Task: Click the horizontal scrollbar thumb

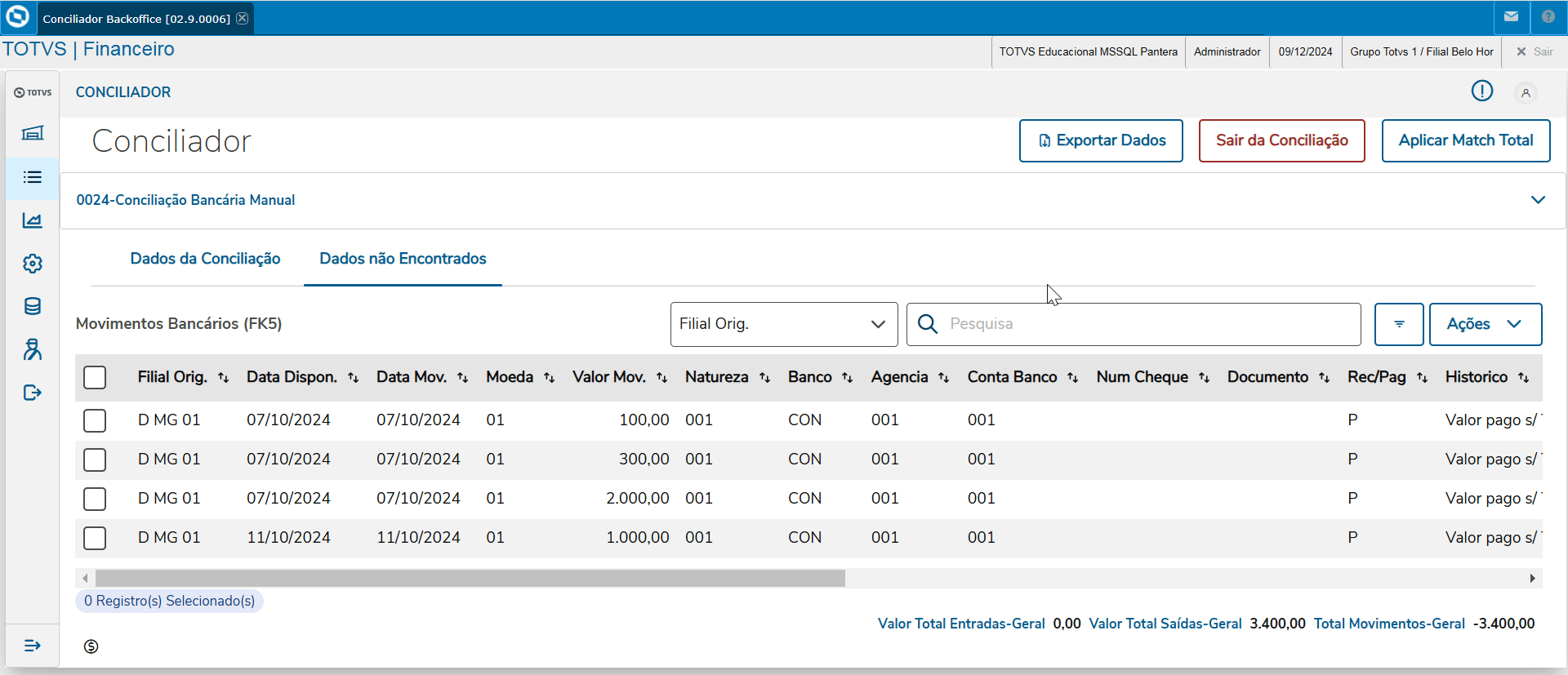Action: point(470,578)
